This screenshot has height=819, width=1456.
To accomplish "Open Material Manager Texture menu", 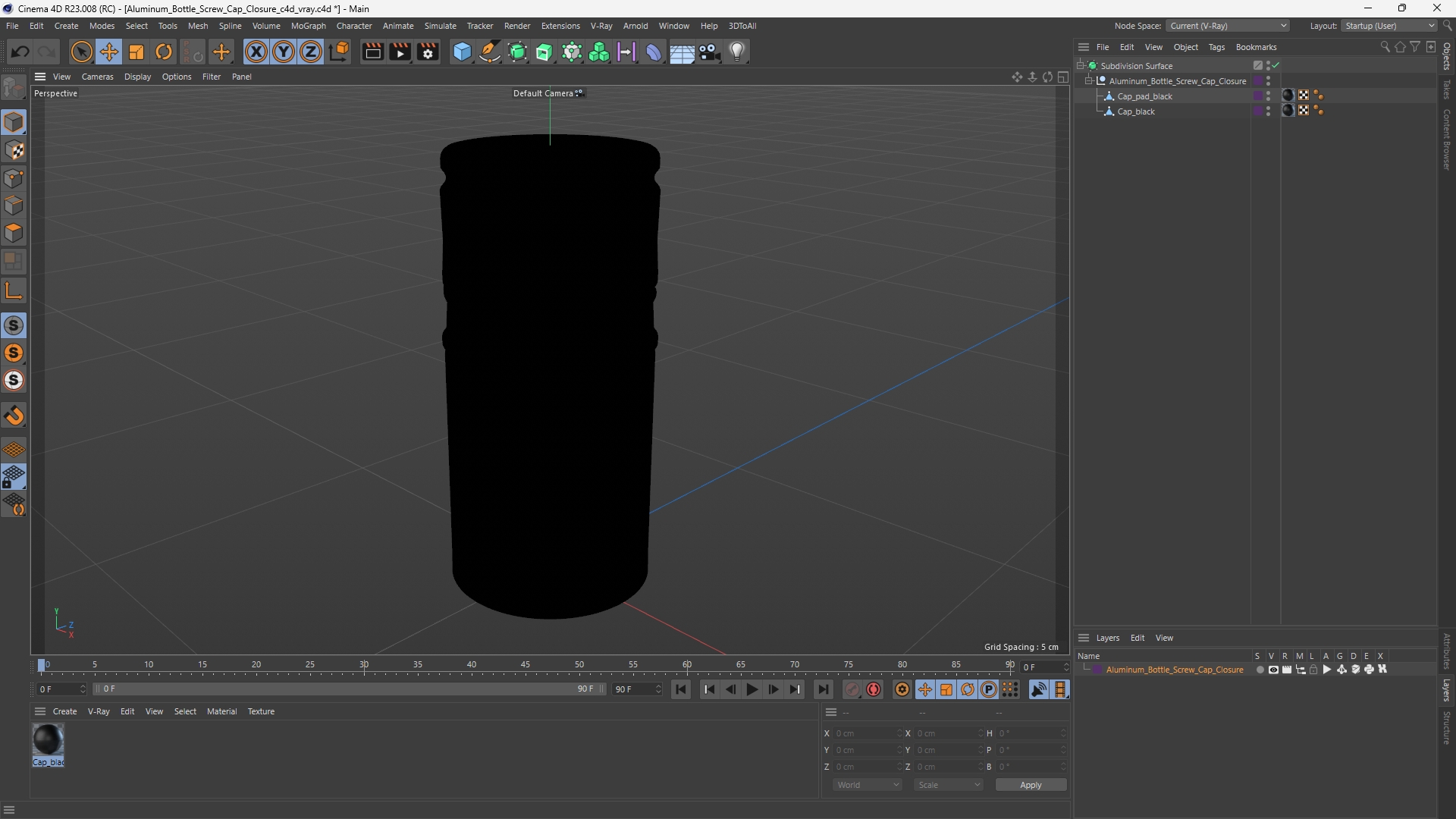I will [261, 711].
